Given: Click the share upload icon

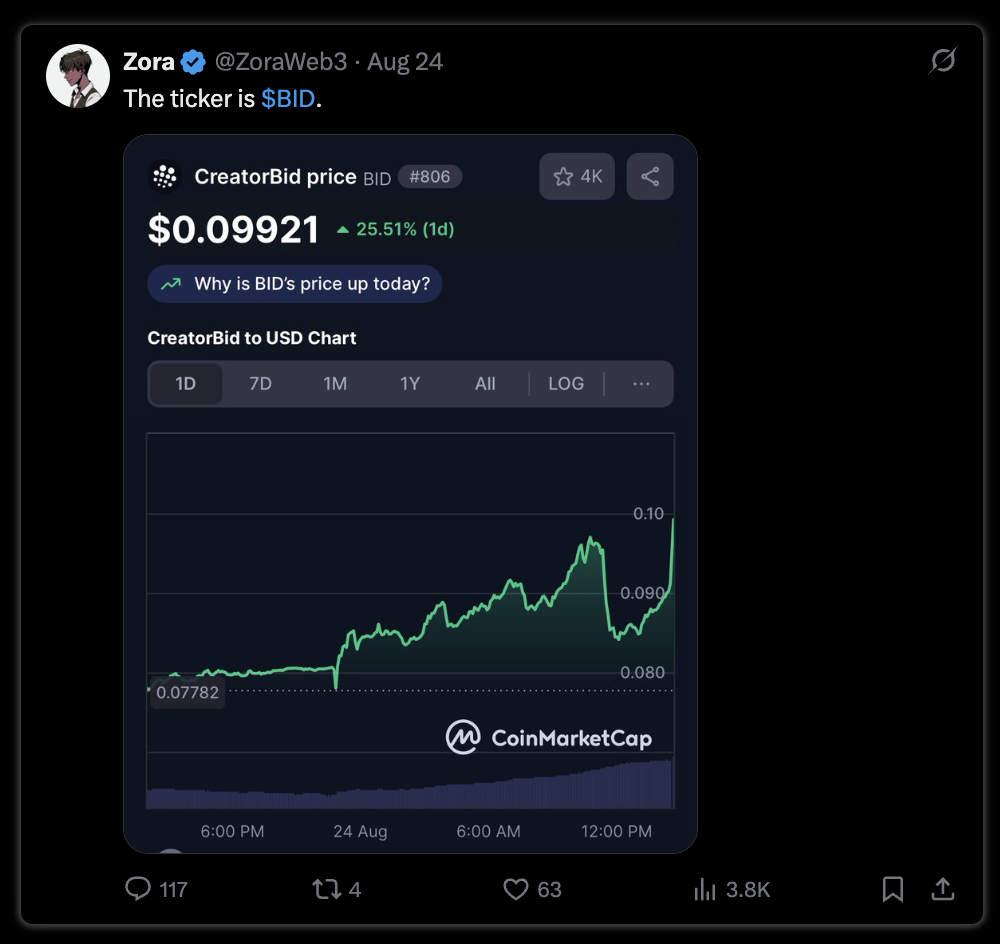Looking at the screenshot, I should 943,889.
